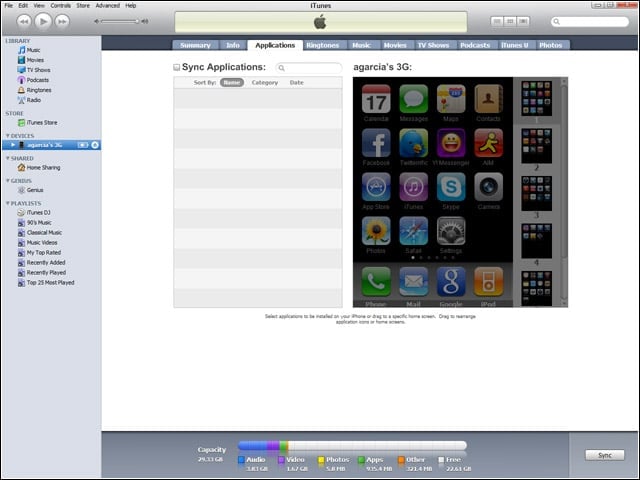640x480 pixels.
Task: Select the Maps app icon
Action: click(x=451, y=99)
